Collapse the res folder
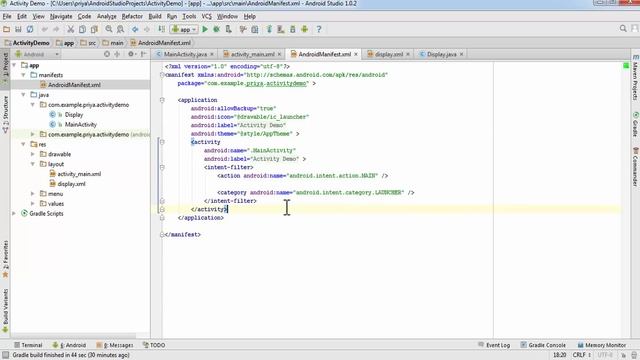This screenshot has width=640, height=360. tap(23, 144)
